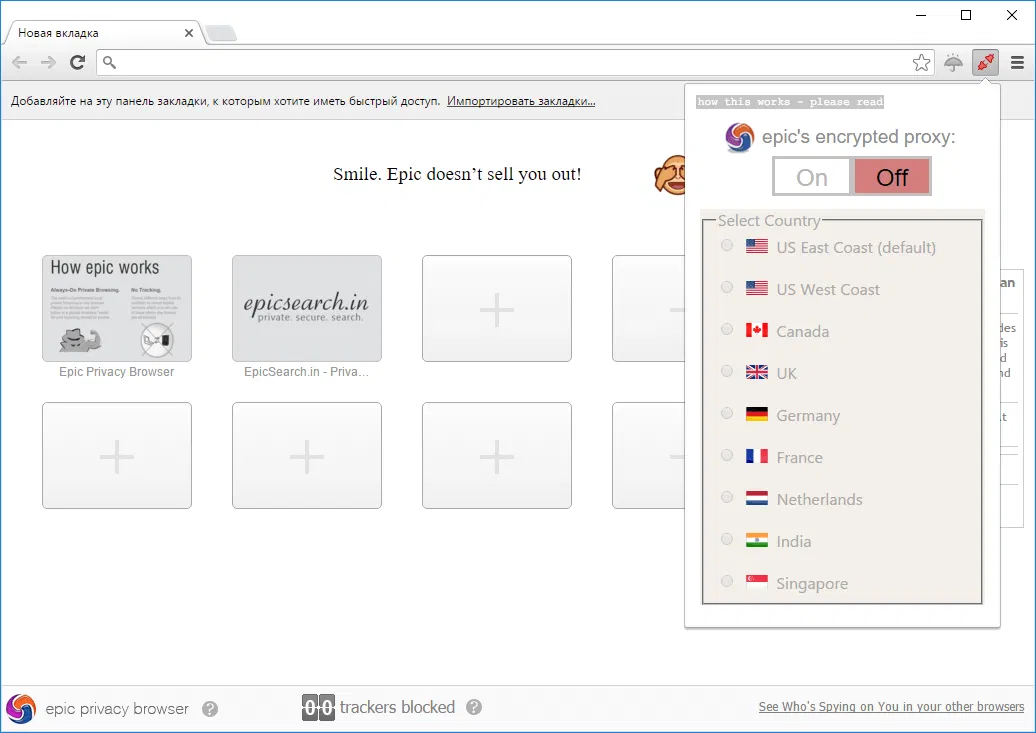Select Germany radio button
Viewport: 1036px width, 733px height.
727,413
